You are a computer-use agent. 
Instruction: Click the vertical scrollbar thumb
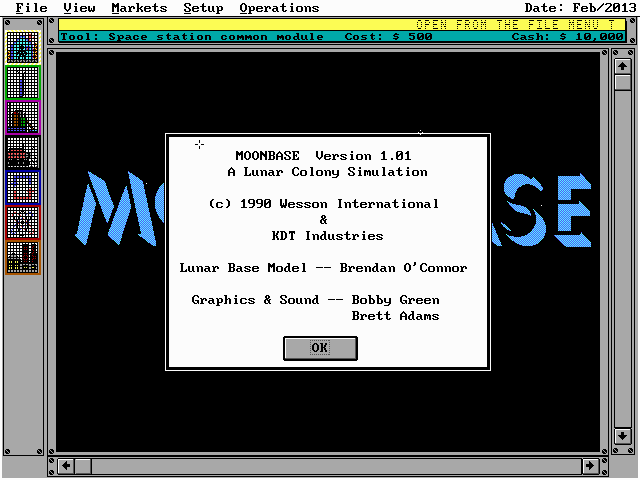pos(622,82)
